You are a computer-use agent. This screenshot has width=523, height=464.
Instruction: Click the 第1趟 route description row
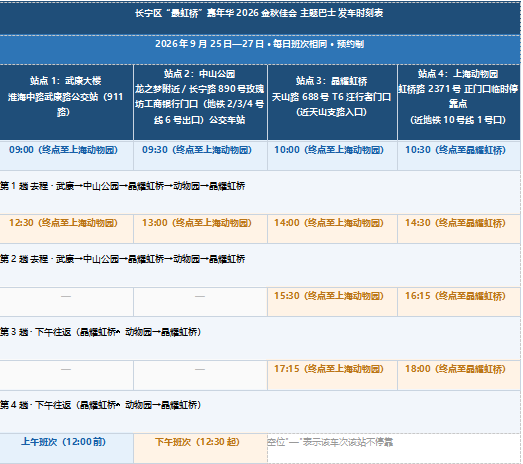coord(260,192)
